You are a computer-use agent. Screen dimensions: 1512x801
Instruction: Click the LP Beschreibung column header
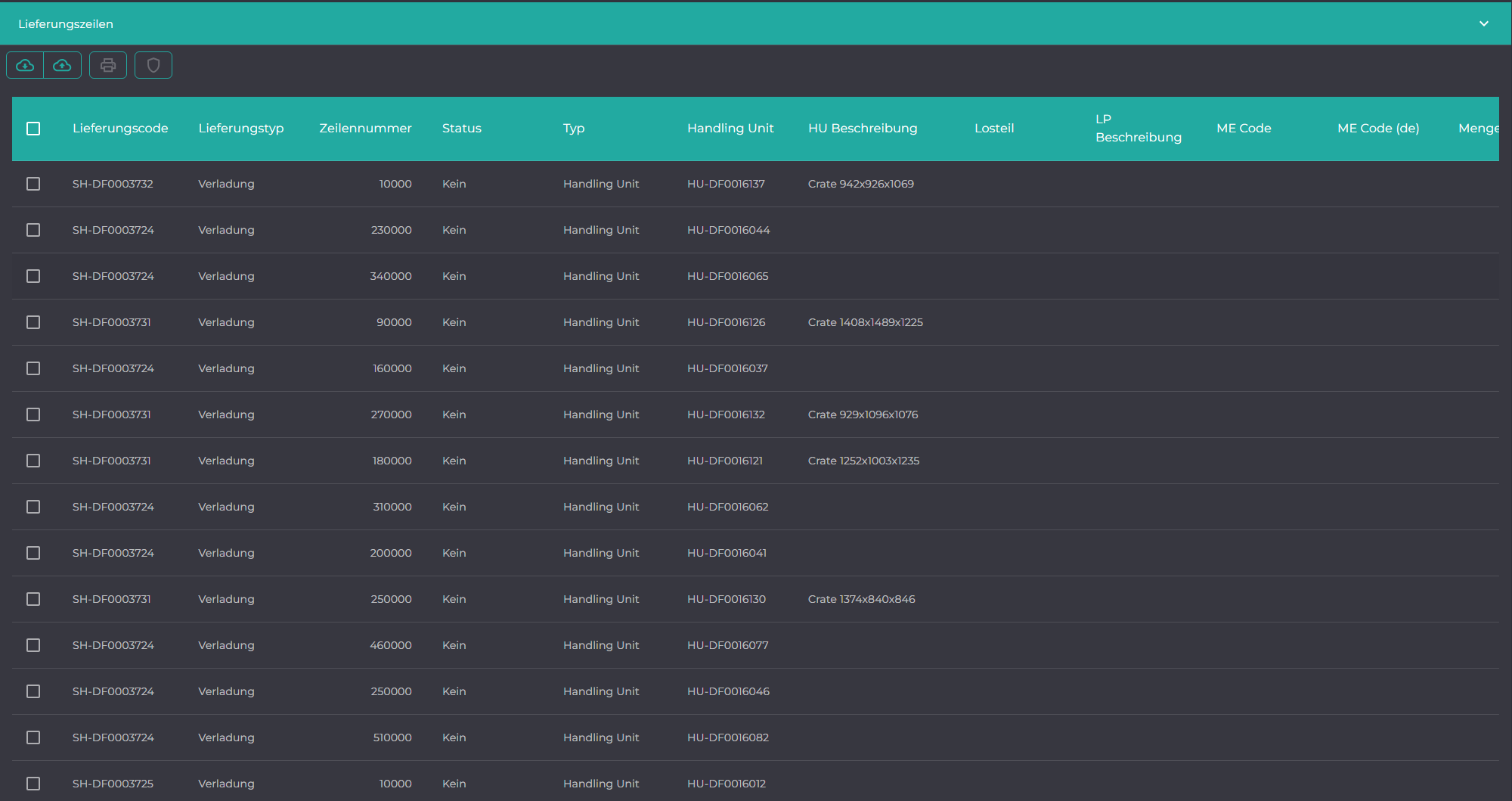tap(1139, 129)
